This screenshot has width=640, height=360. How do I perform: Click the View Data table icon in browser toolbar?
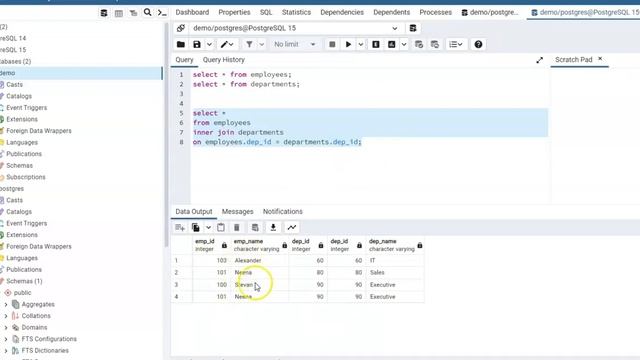coord(119,13)
